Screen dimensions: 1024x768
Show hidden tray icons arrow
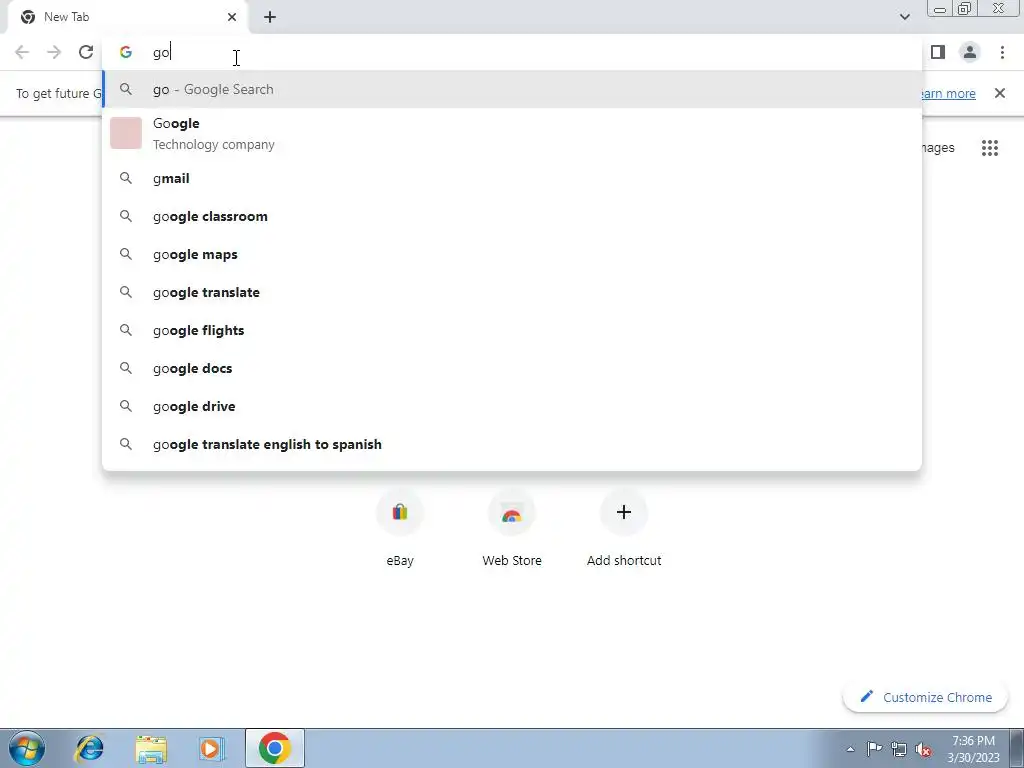(x=850, y=749)
